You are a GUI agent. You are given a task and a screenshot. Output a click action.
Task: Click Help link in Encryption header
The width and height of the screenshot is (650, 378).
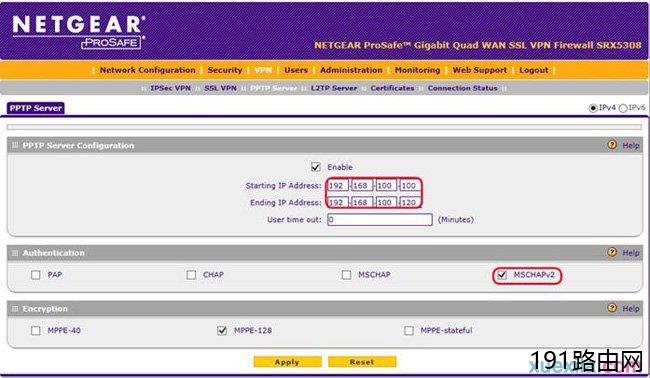[631, 309]
